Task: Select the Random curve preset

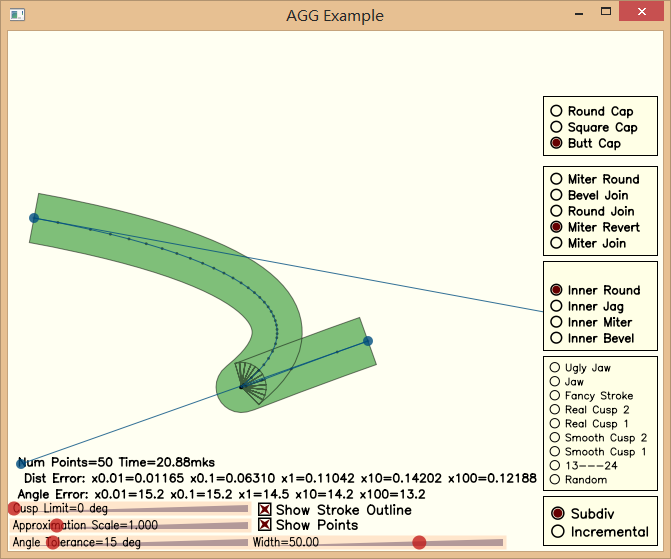Action: coord(578,479)
